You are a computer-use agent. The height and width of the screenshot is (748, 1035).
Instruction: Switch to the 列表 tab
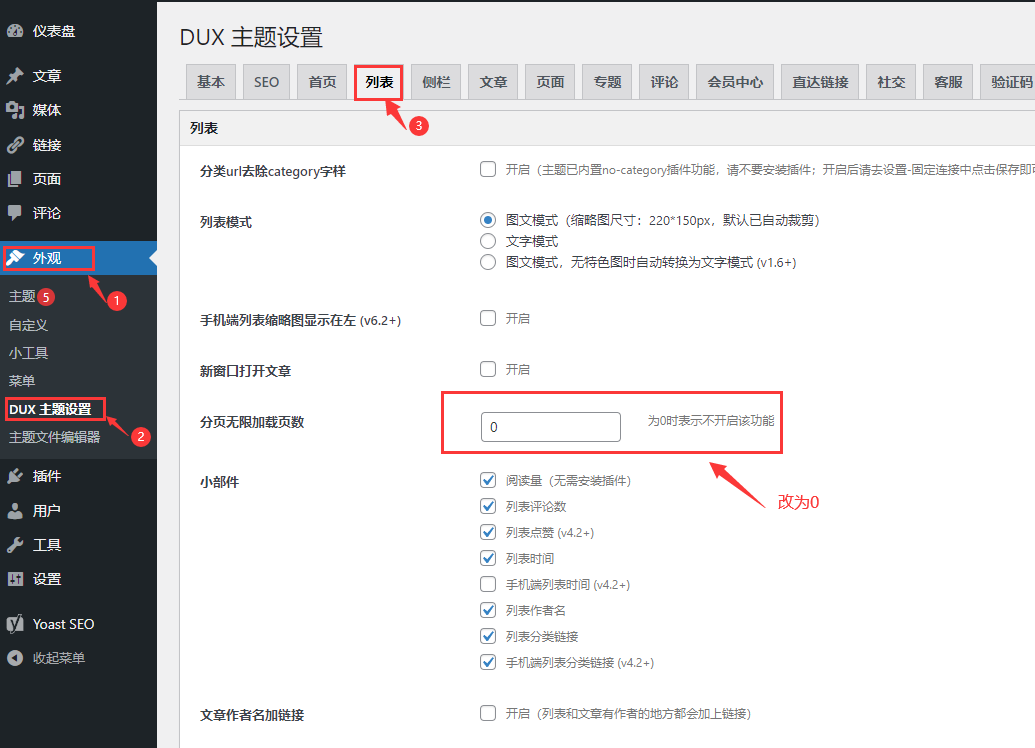click(379, 82)
